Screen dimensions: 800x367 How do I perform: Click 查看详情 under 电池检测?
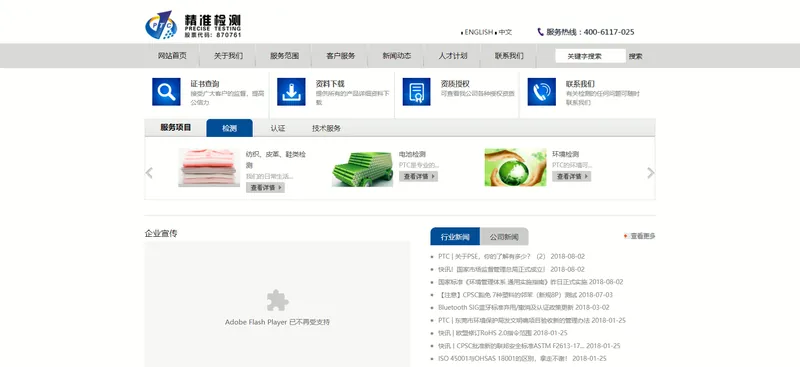[x=418, y=176]
